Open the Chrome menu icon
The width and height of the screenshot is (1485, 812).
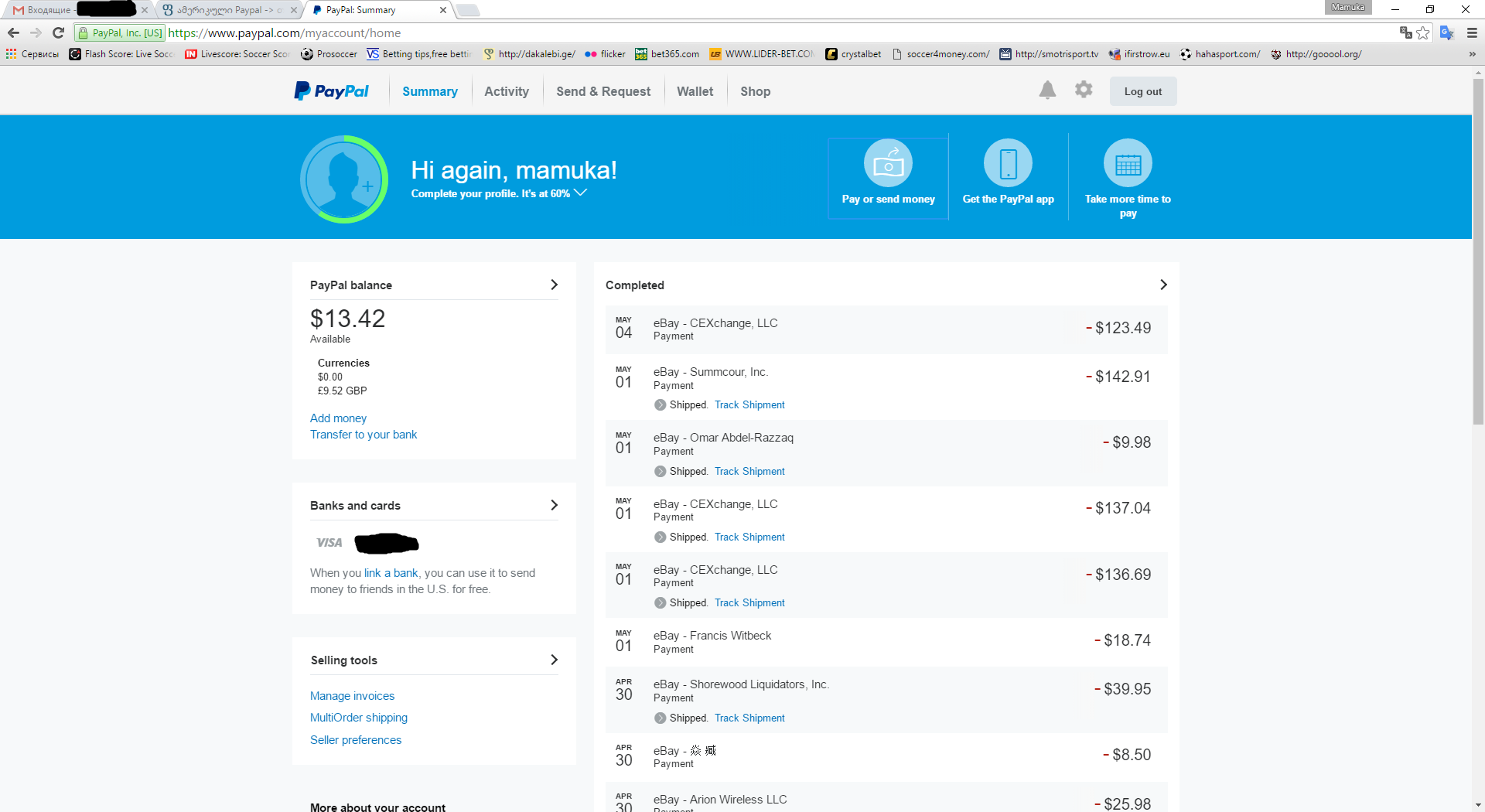pos(1472,32)
